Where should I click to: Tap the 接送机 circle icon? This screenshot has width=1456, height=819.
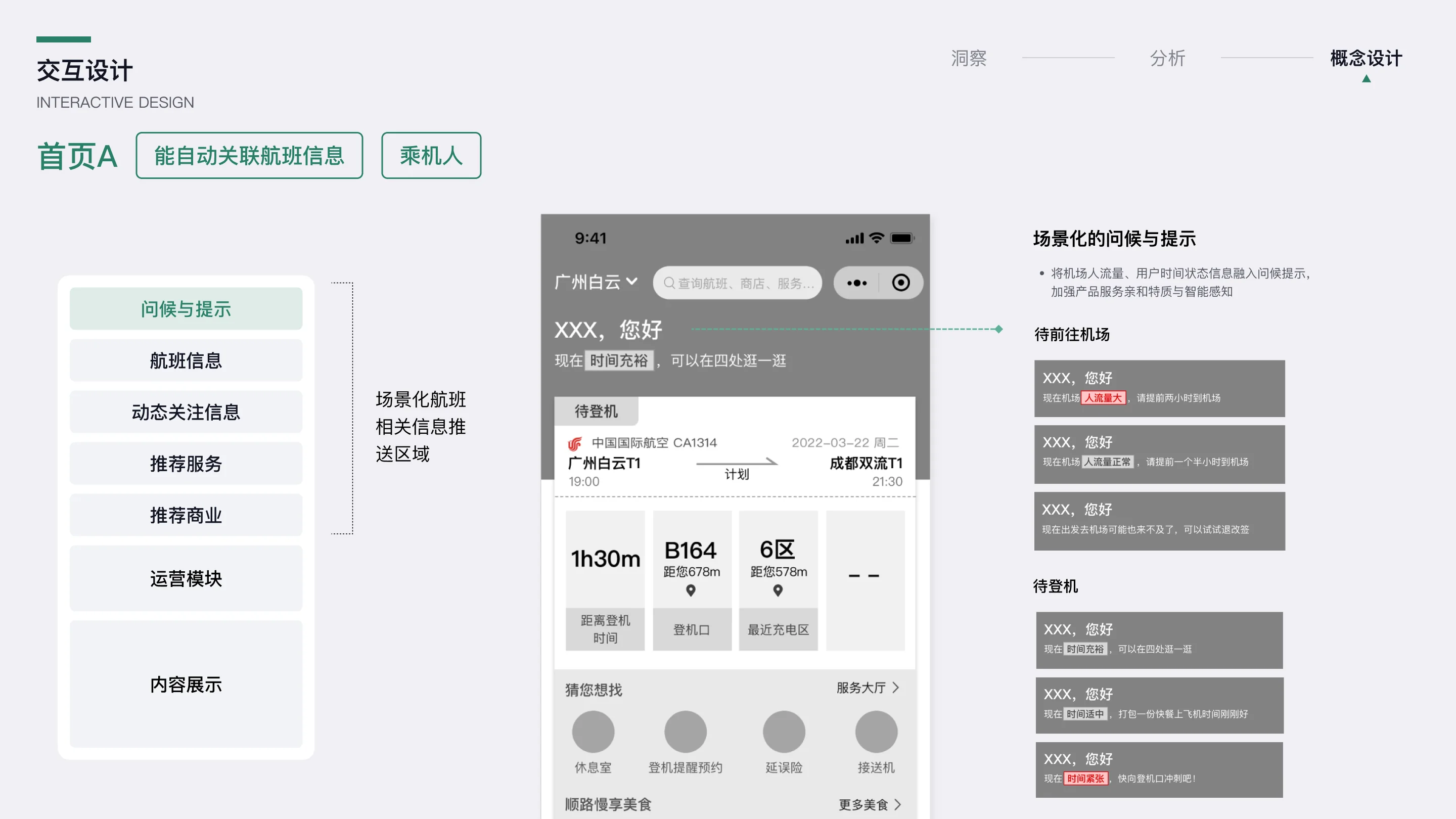coord(876,732)
